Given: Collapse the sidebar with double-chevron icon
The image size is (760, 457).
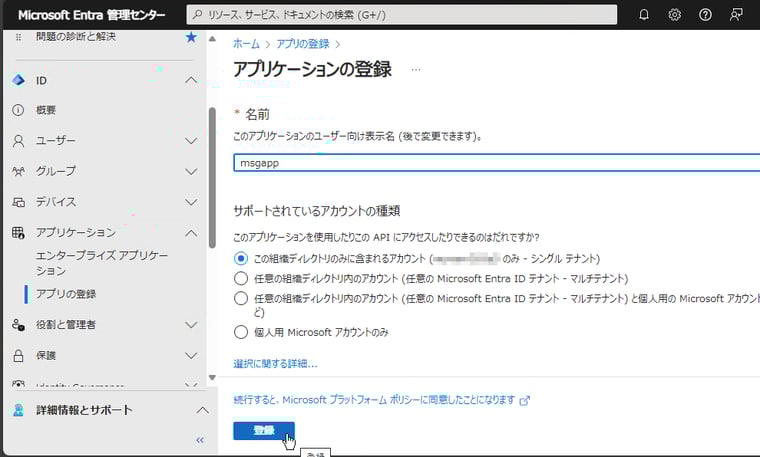Looking at the screenshot, I should point(200,440).
